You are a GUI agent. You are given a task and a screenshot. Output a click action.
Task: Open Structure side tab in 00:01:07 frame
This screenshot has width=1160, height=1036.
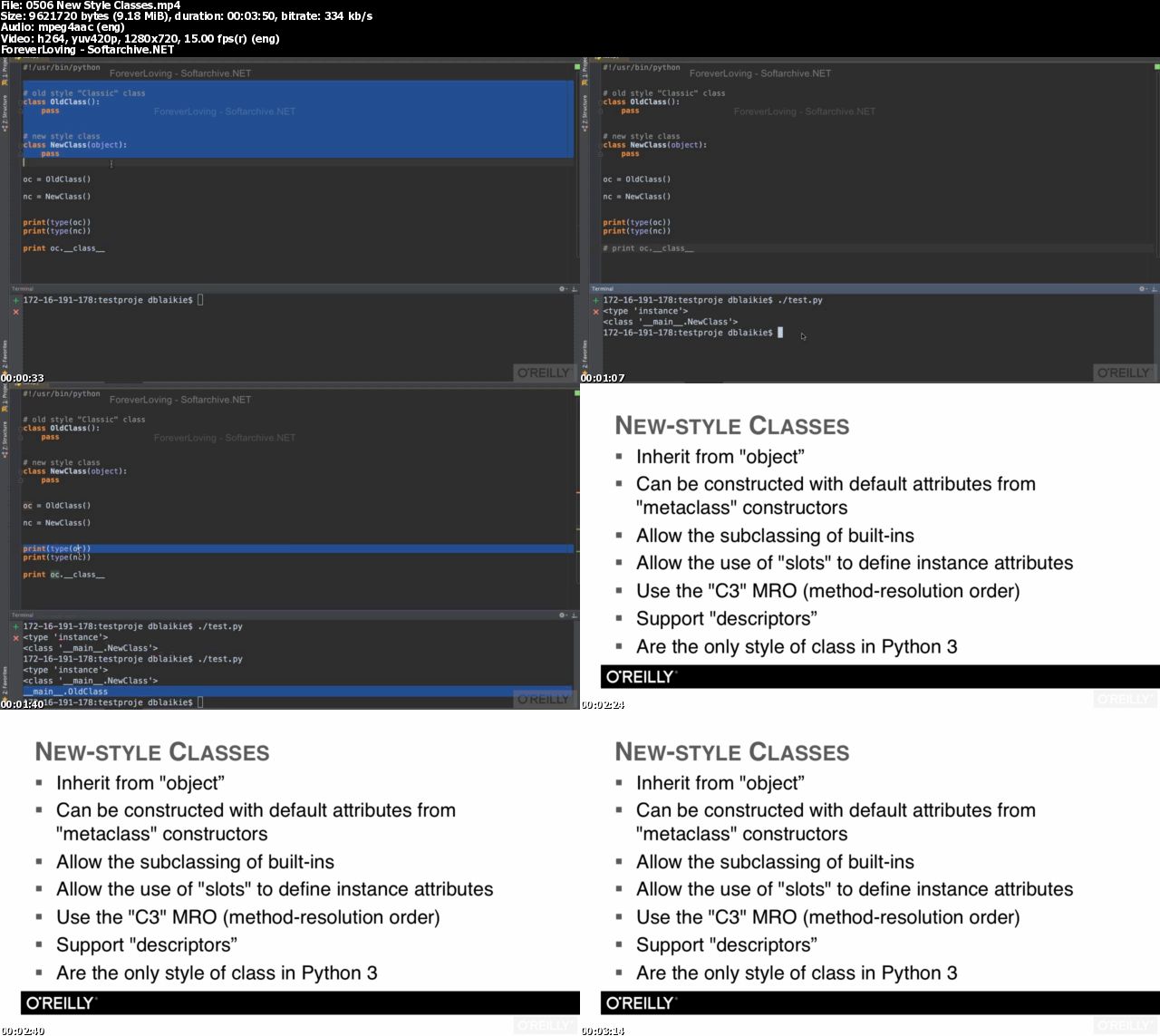(x=585, y=113)
